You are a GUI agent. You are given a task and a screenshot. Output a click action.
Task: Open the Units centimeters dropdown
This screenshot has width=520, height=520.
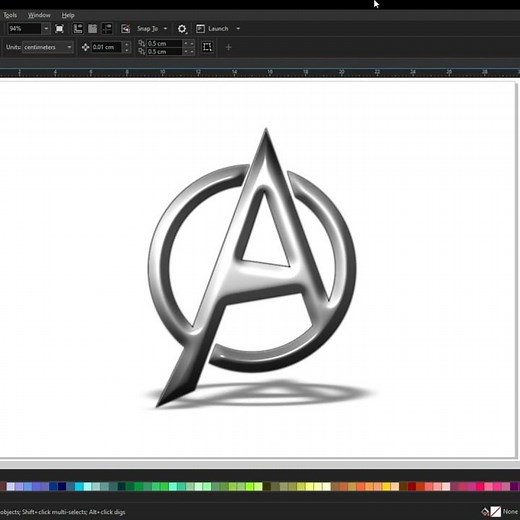click(x=48, y=47)
